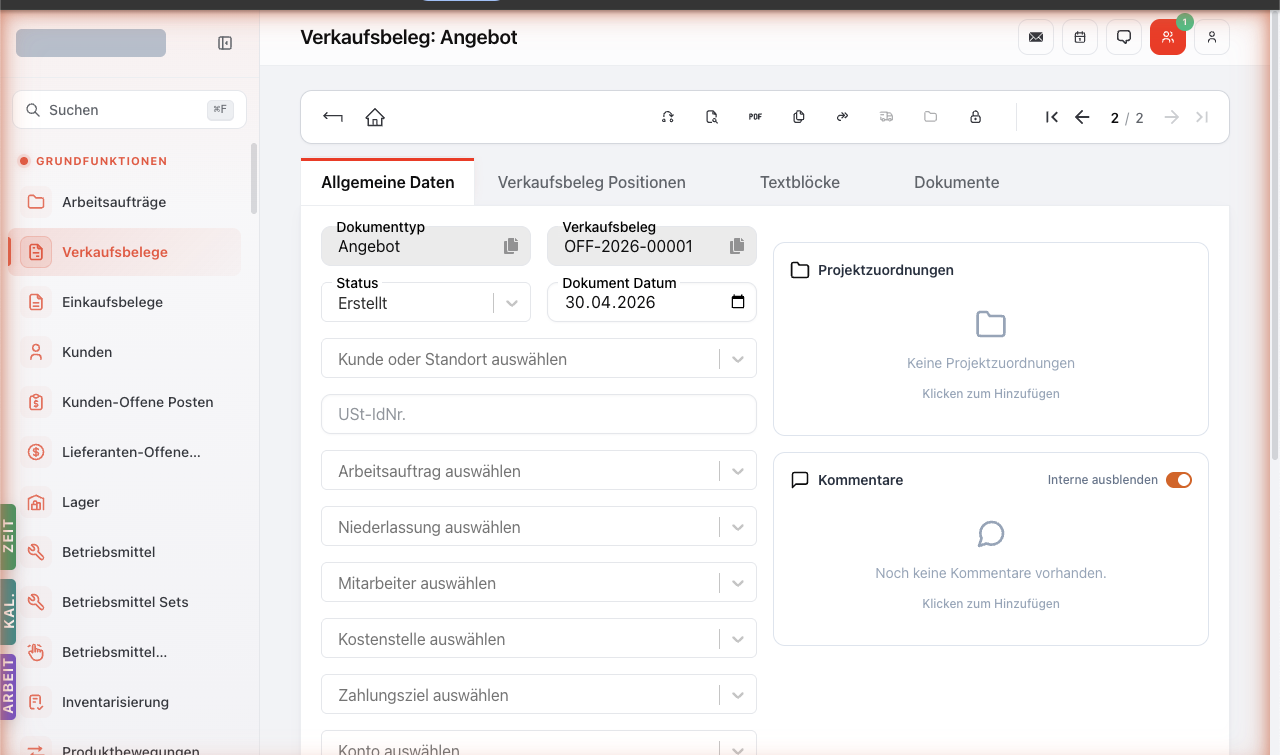Open Verkaufsbelege in the sidebar
Image resolution: width=1280 pixels, height=755 pixels.
pyautogui.click(x=124, y=252)
